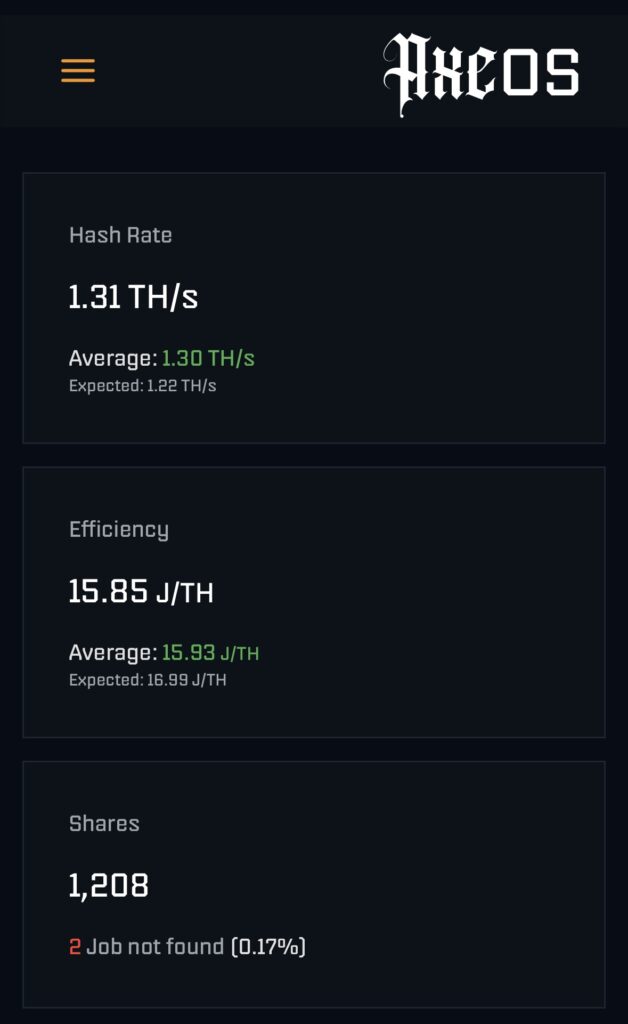Click the AxeOS logo

[481, 73]
